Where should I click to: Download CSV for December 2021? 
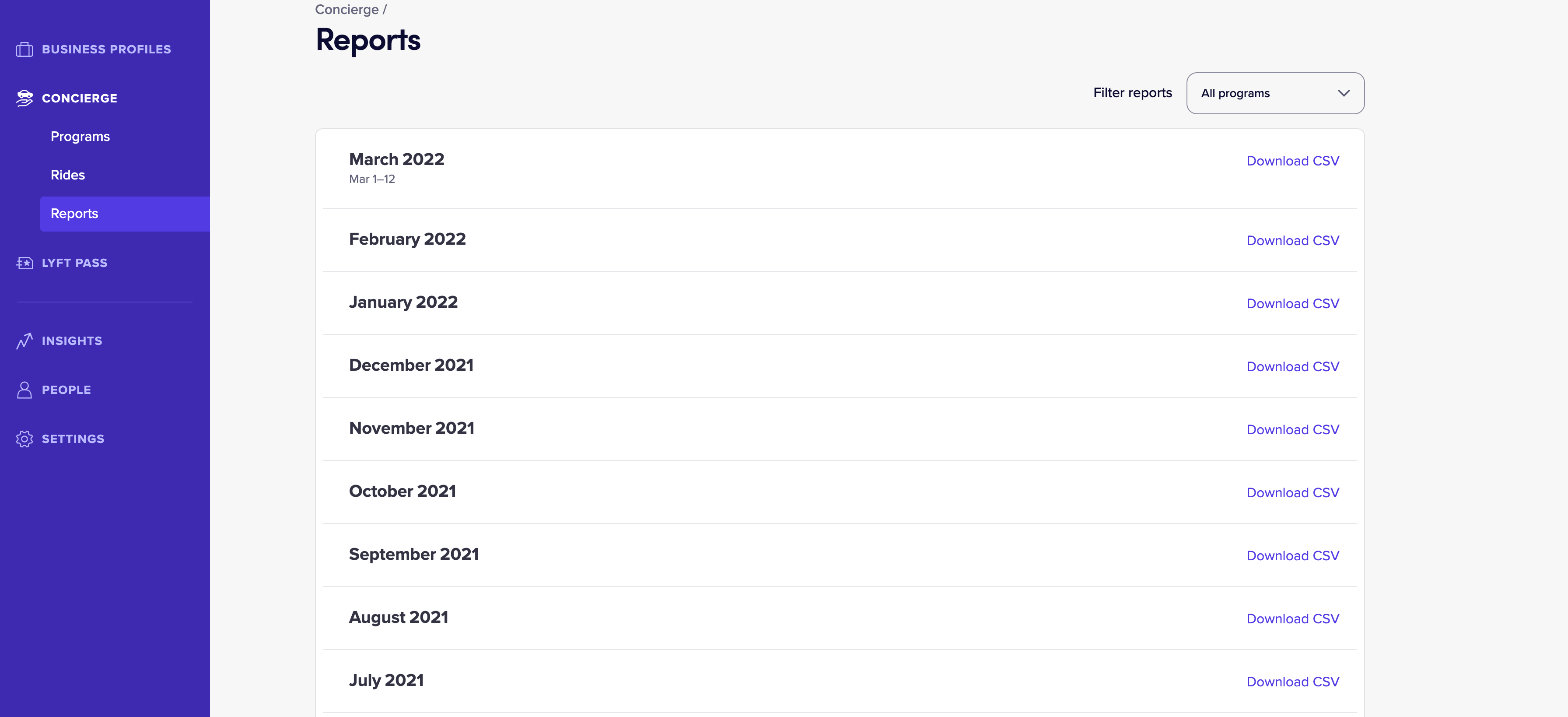click(1293, 367)
